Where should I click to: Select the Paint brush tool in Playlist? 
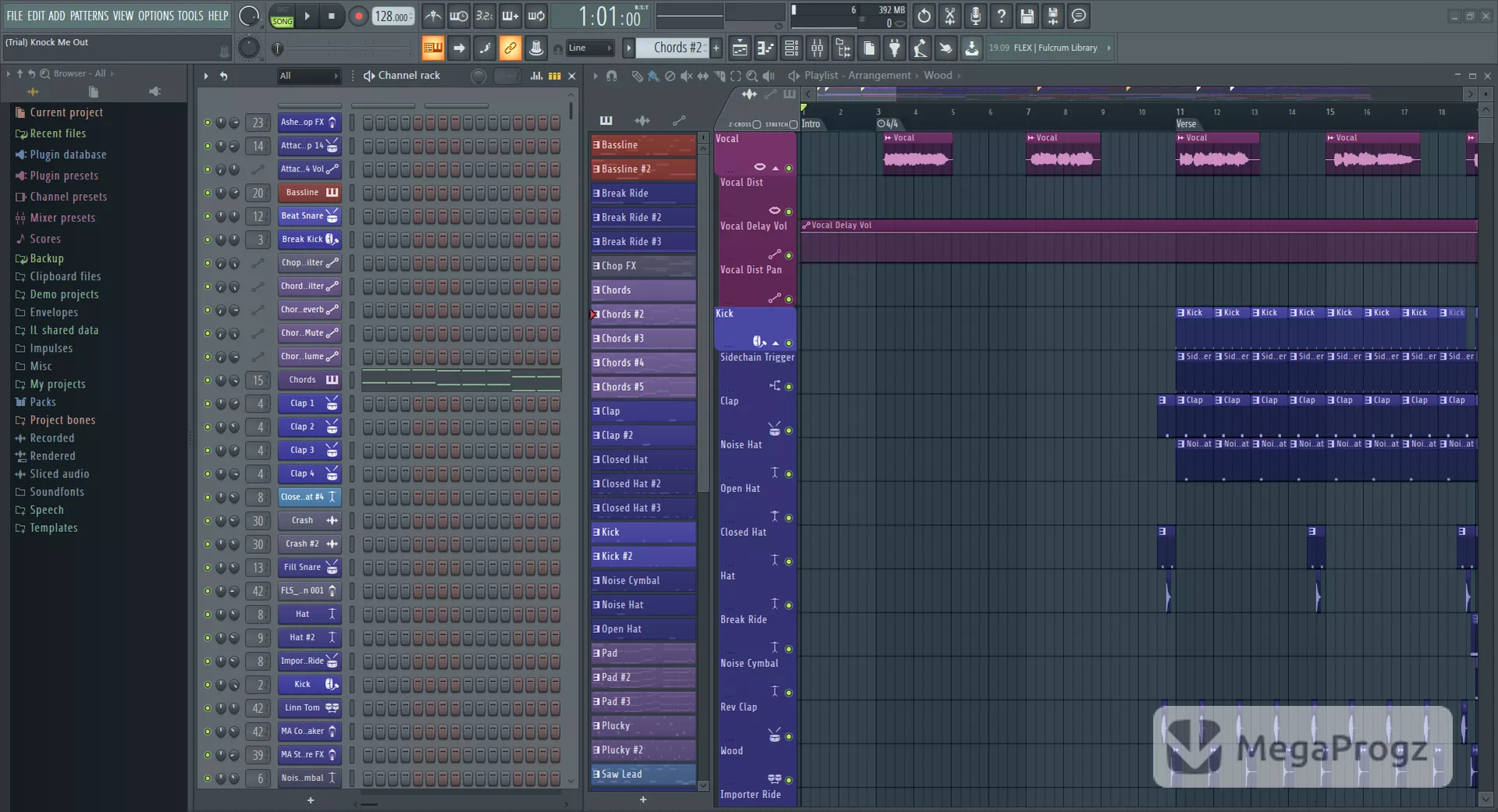(x=653, y=76)
